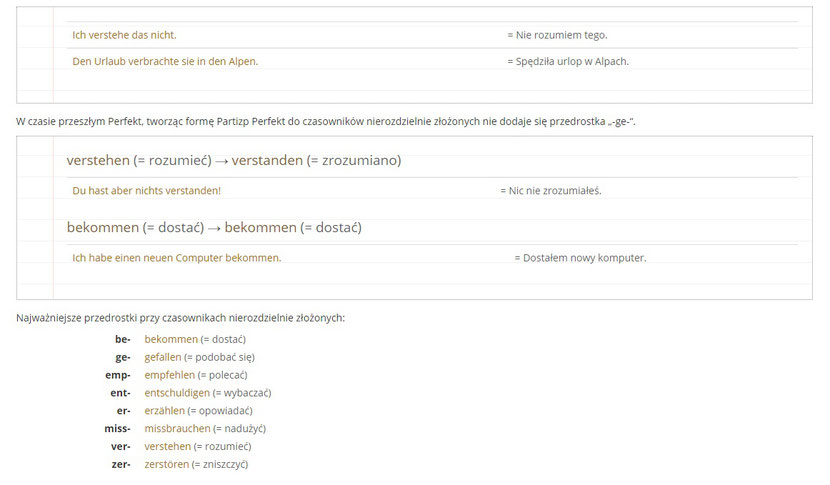Click the bold prefix 'zer-'
830x485 pixels.
[121, 464]
